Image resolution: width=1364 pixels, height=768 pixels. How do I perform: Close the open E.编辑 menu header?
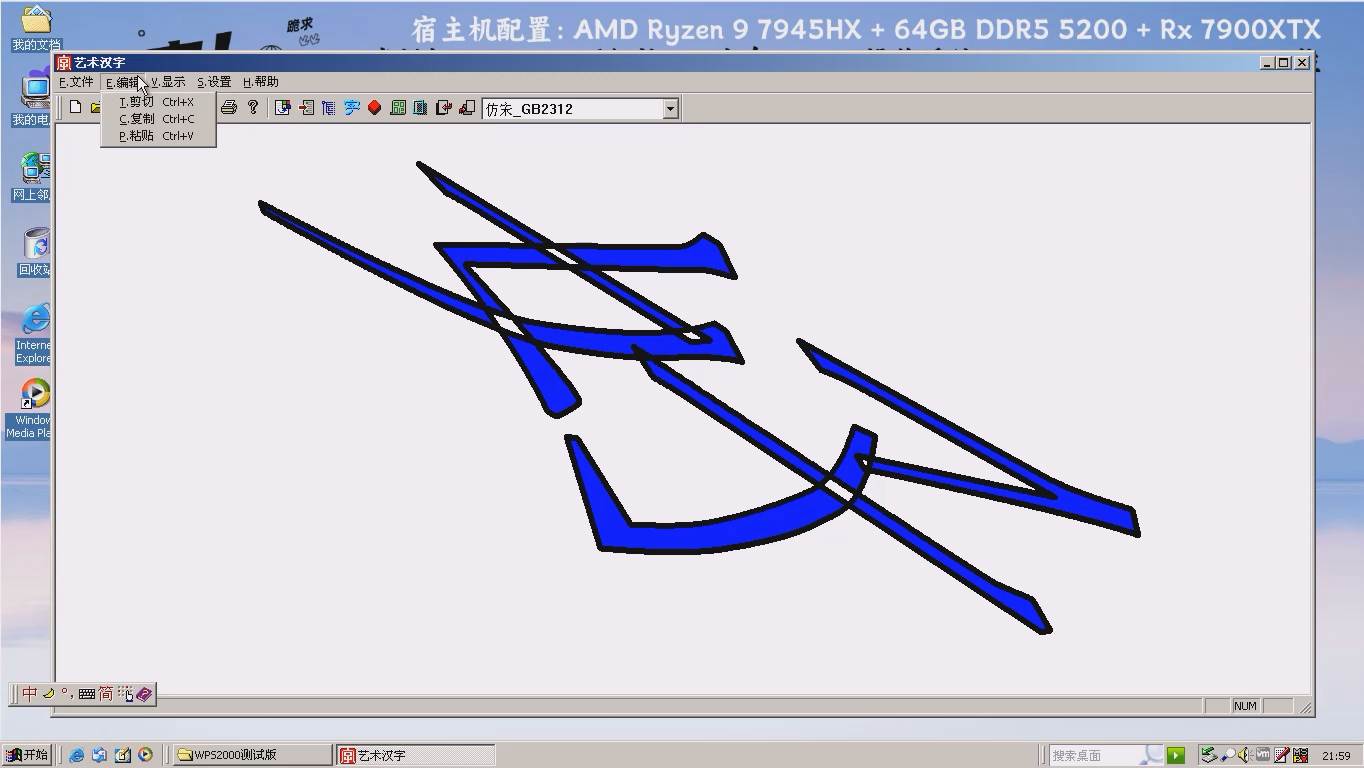(123, 82)
